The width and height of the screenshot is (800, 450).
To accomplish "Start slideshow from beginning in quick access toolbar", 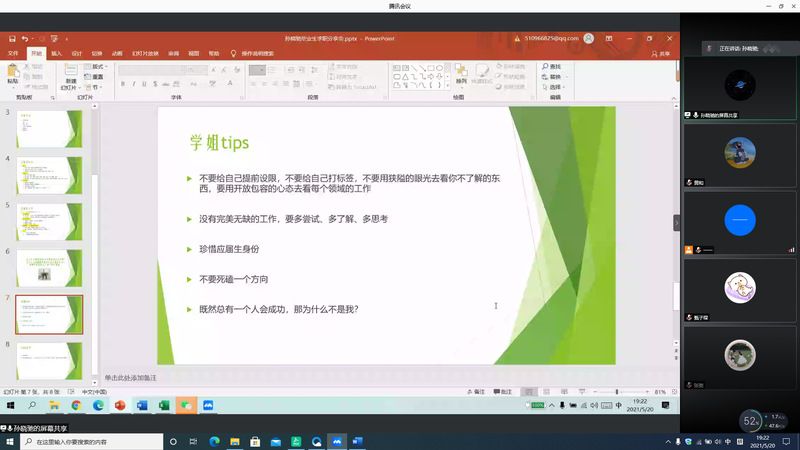I will pos(54,39).
